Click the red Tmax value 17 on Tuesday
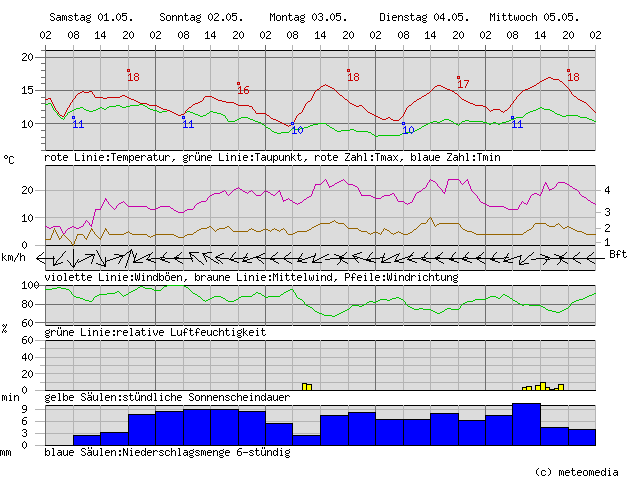 point(463,84)
